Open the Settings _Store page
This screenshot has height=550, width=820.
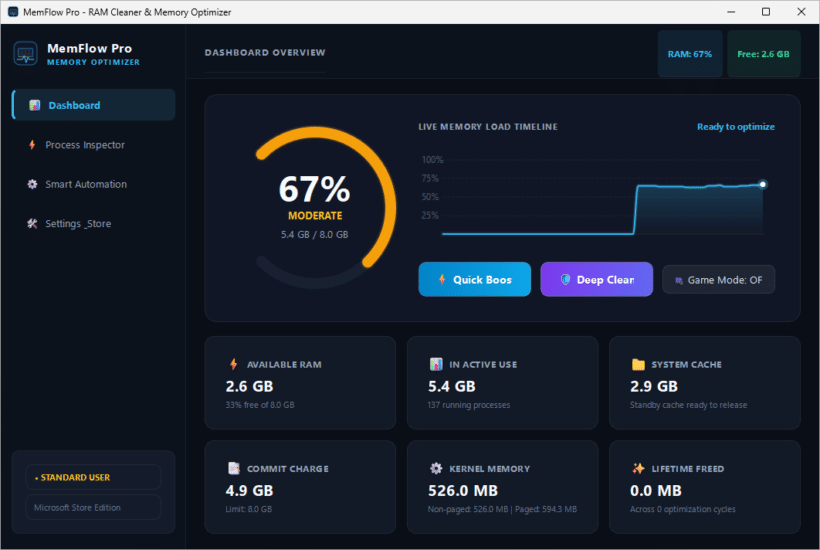[94, 224]
